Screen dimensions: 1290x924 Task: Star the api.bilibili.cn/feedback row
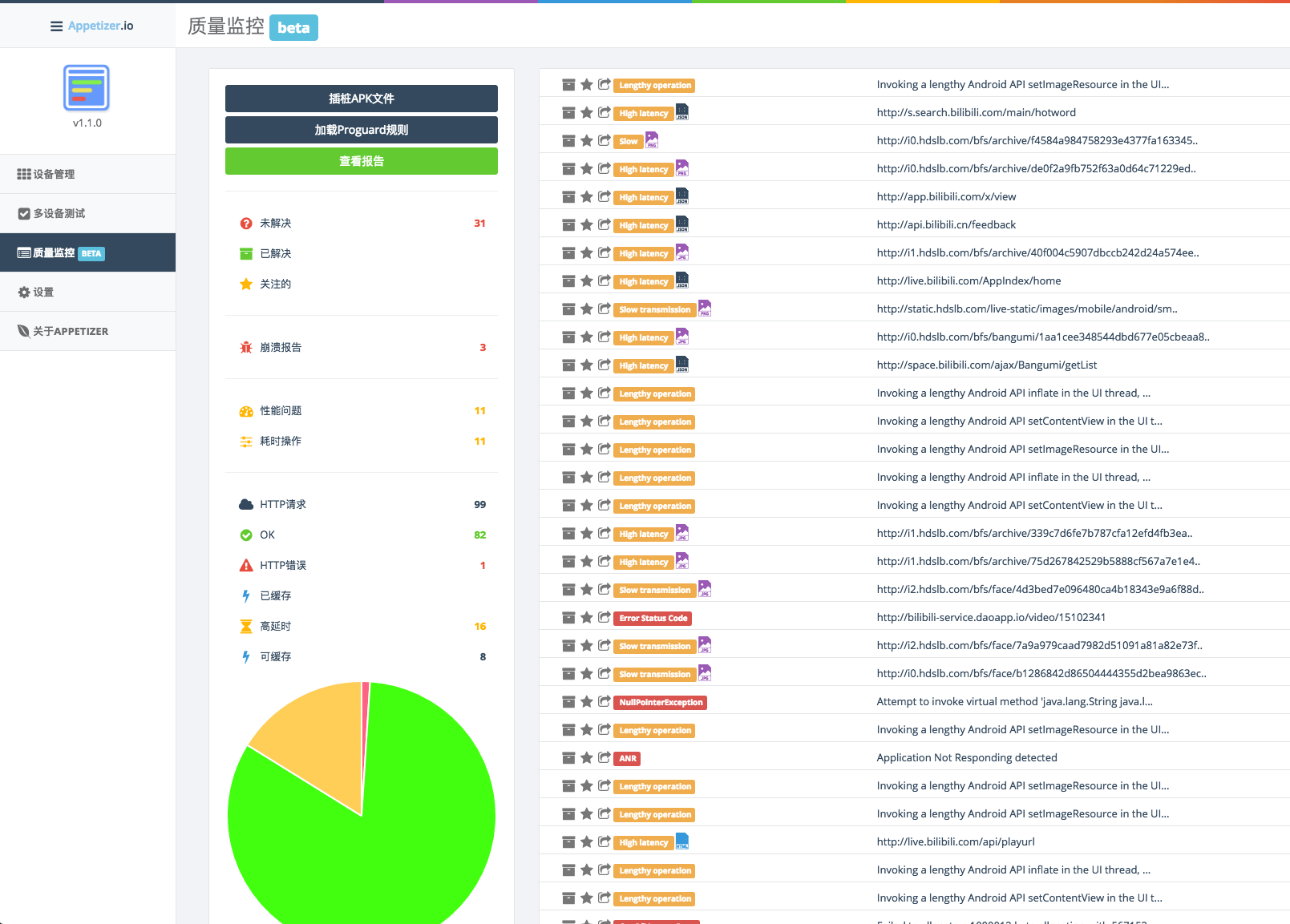pyautogui.click(x=587, y=224)
